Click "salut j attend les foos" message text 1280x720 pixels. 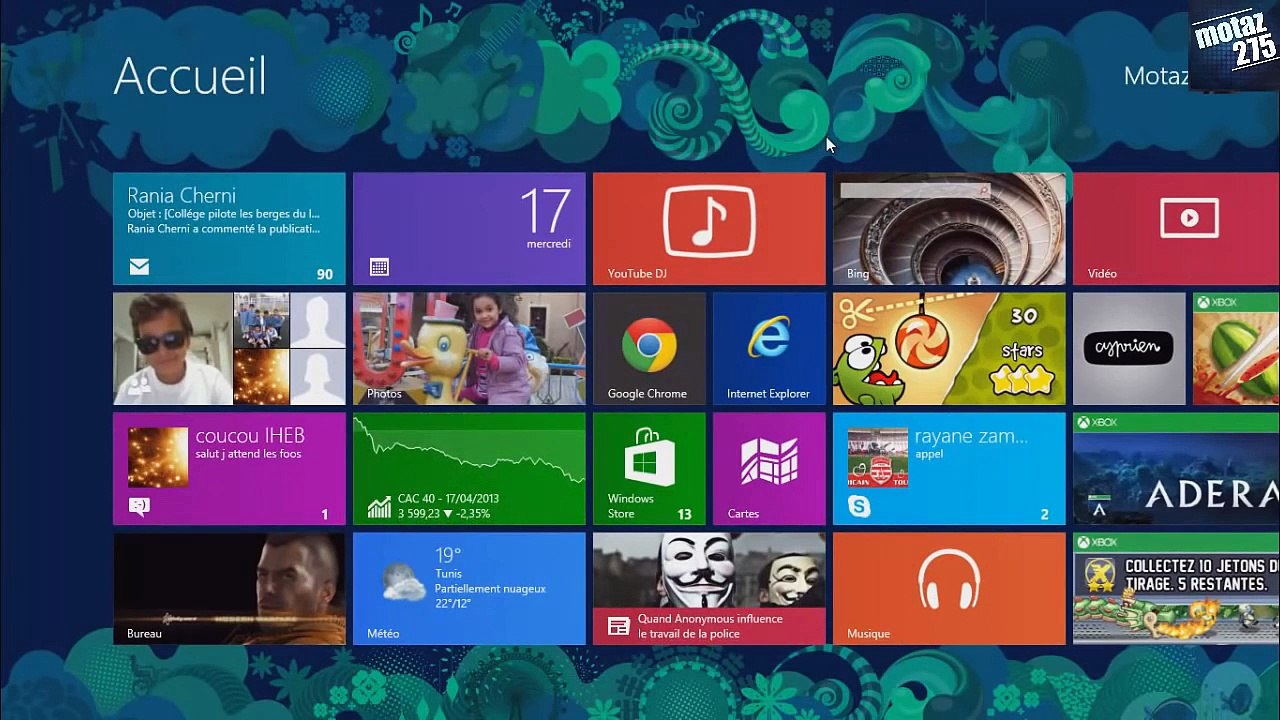point(248,454)
